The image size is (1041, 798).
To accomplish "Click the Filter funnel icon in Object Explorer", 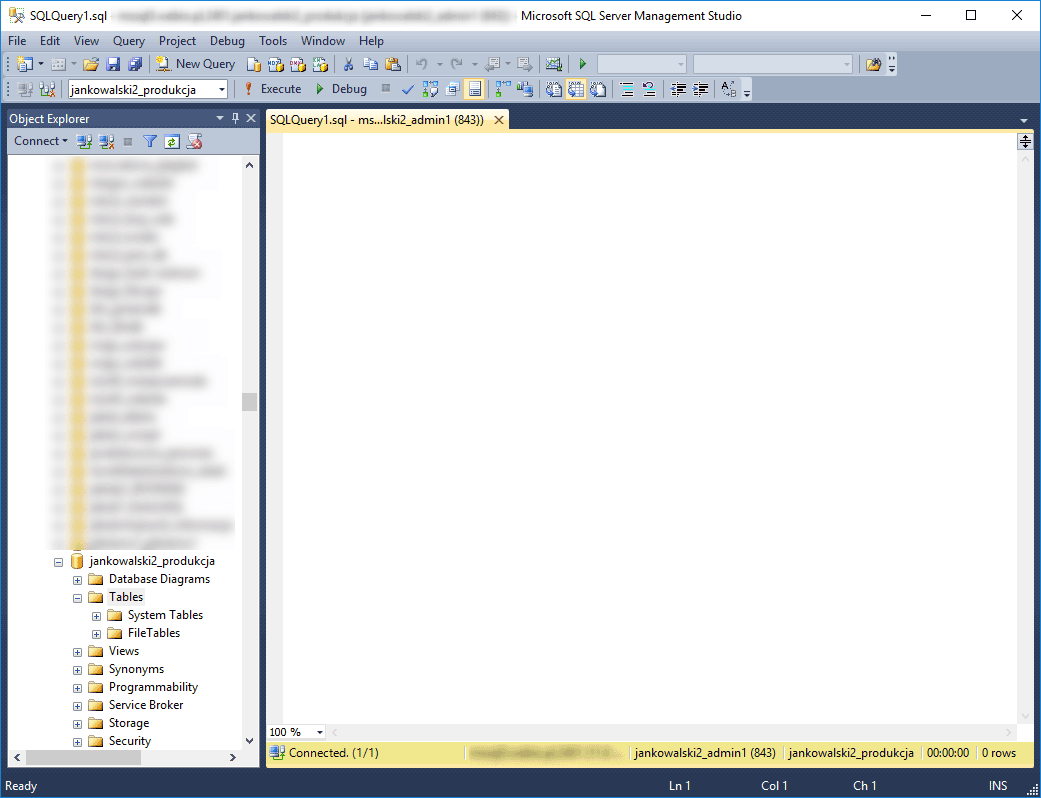I will [x=150, y=141].
